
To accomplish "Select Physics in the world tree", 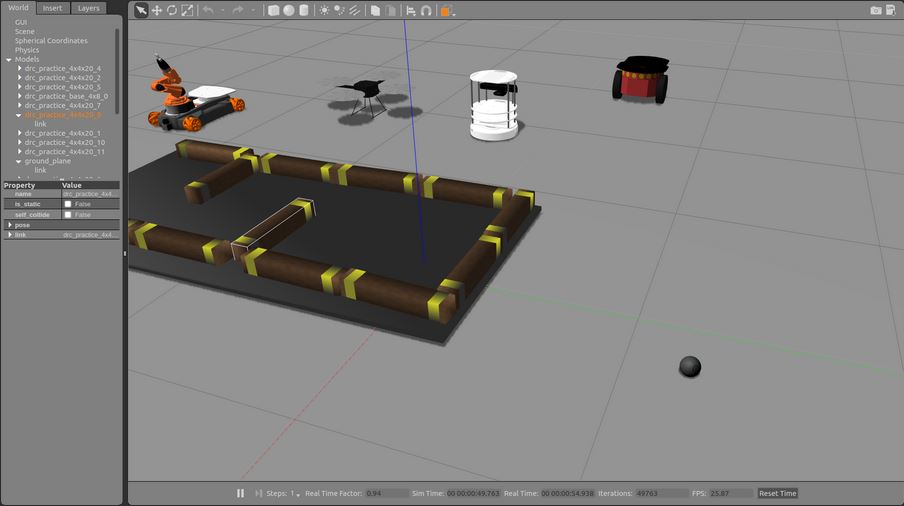I will tap(27, 50).
